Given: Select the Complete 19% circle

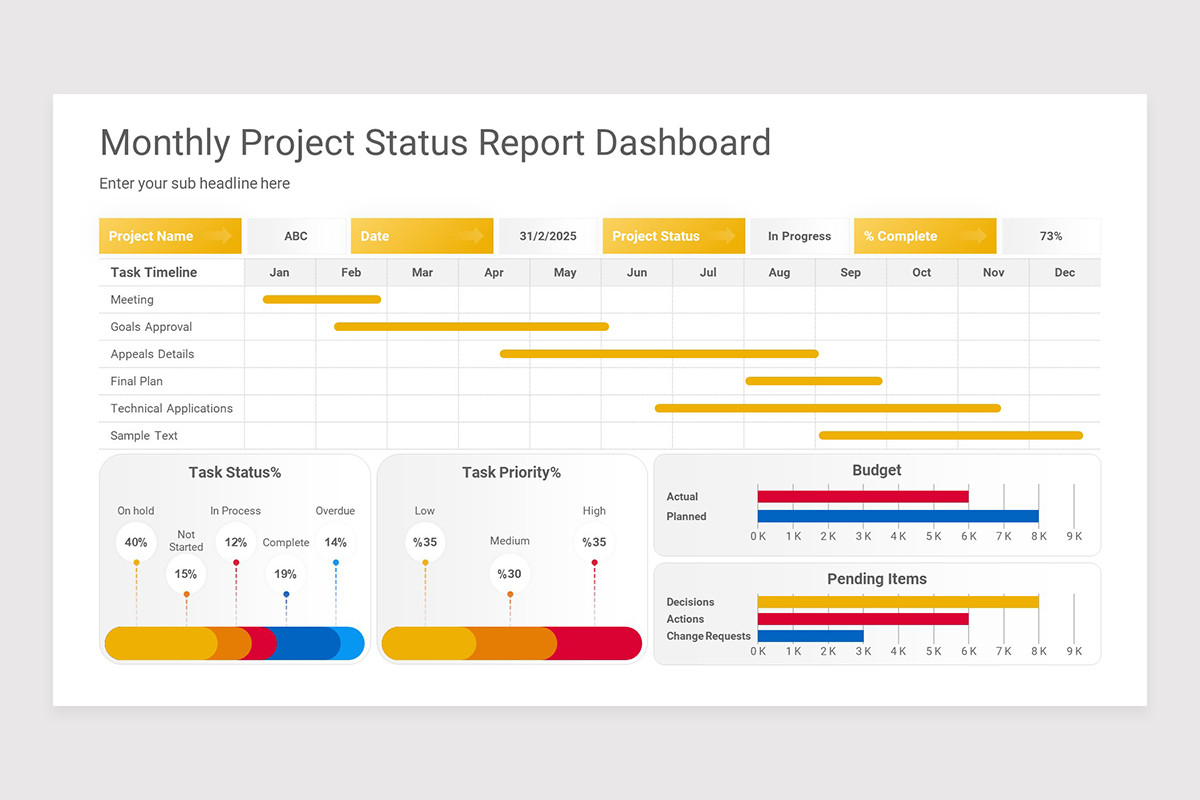Looking at the screenshot, I should pos(285,573).
